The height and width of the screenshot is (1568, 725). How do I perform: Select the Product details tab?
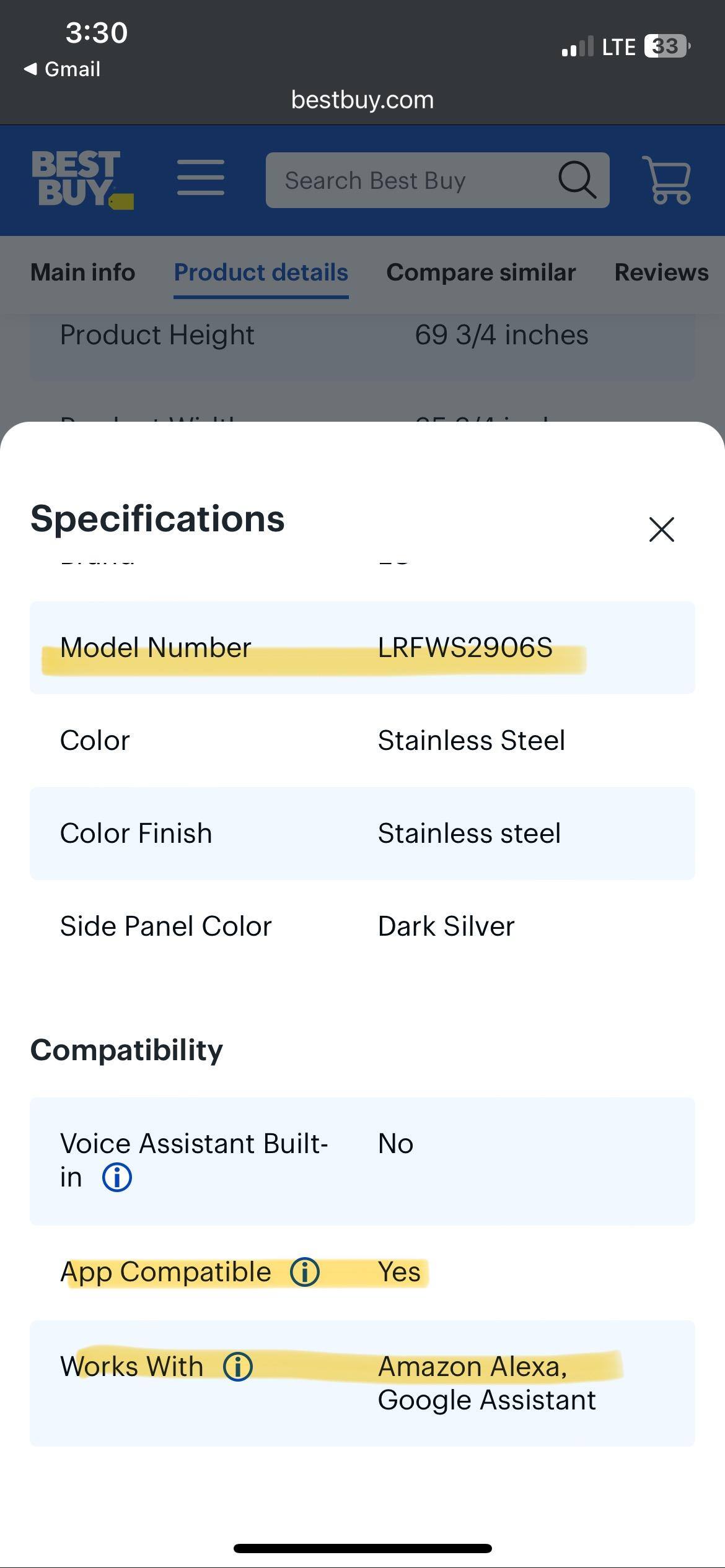pos(261,272)
